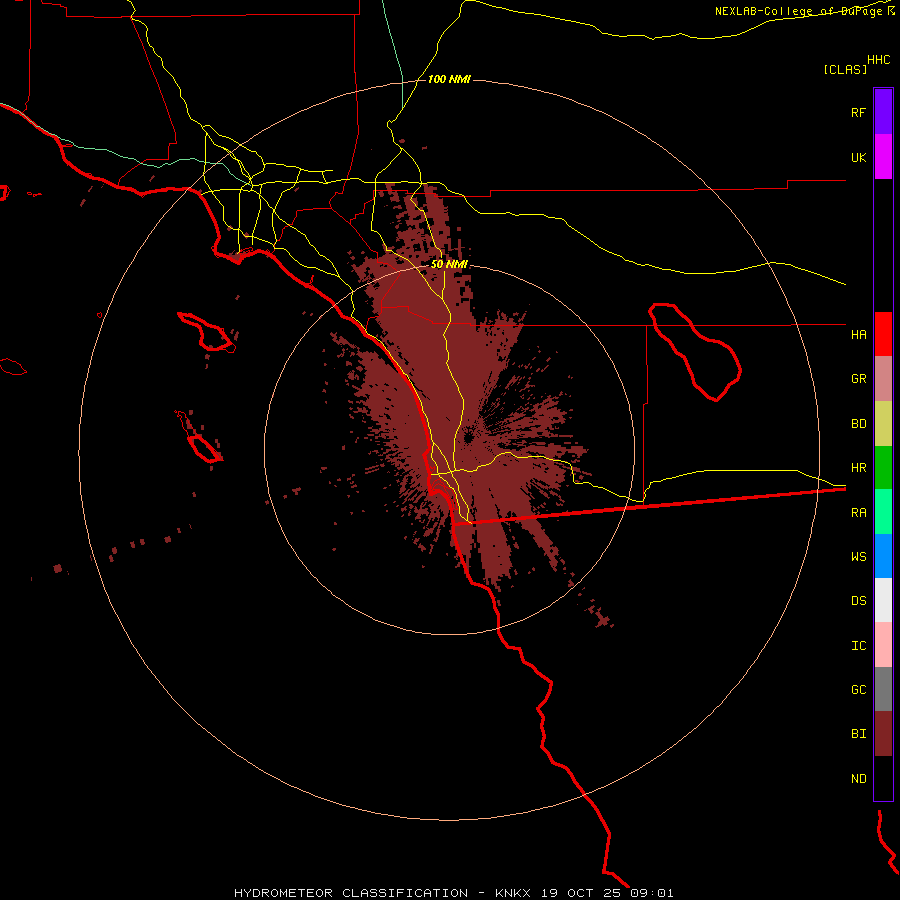Select the BD yellow legend swatch
Viewport: 900px width, 900px height.
(883, 424)
